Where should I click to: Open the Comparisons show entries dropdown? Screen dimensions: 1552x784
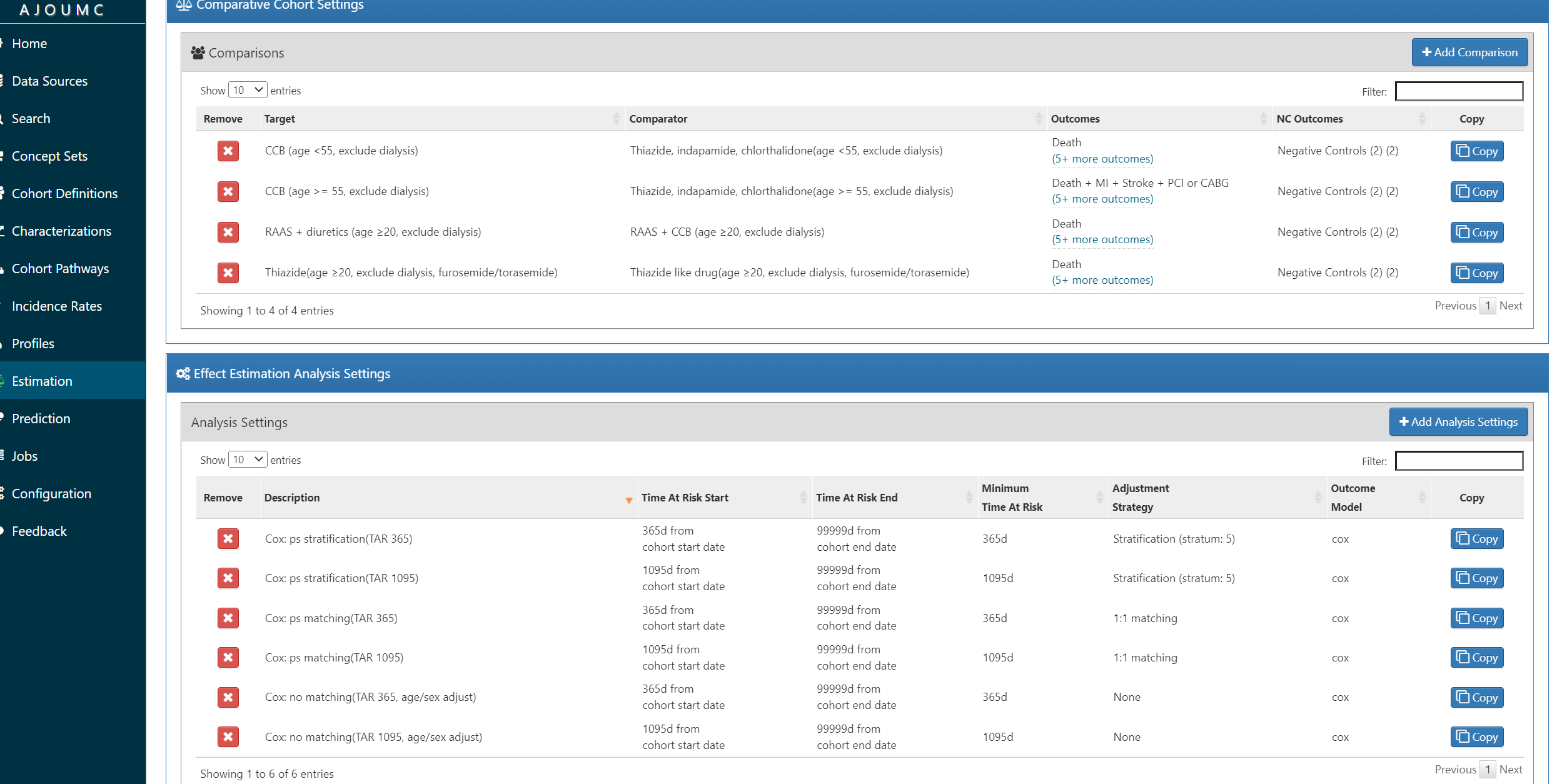(248, 90)
